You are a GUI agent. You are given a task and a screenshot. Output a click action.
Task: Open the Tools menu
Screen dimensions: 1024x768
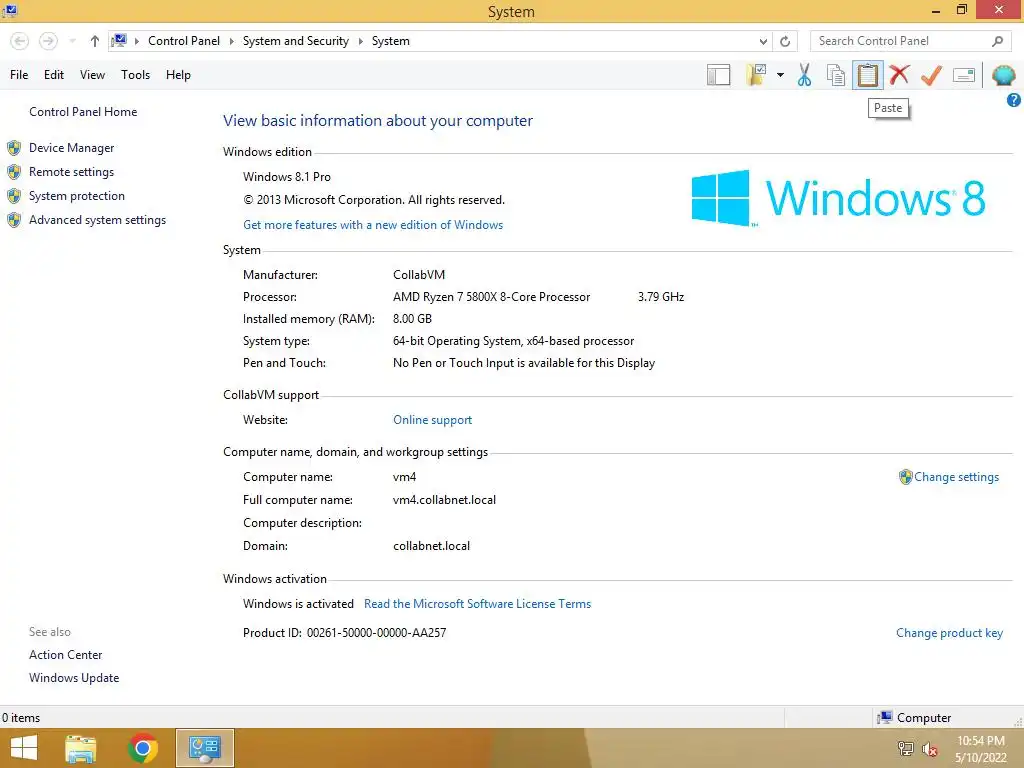point(135,75)
